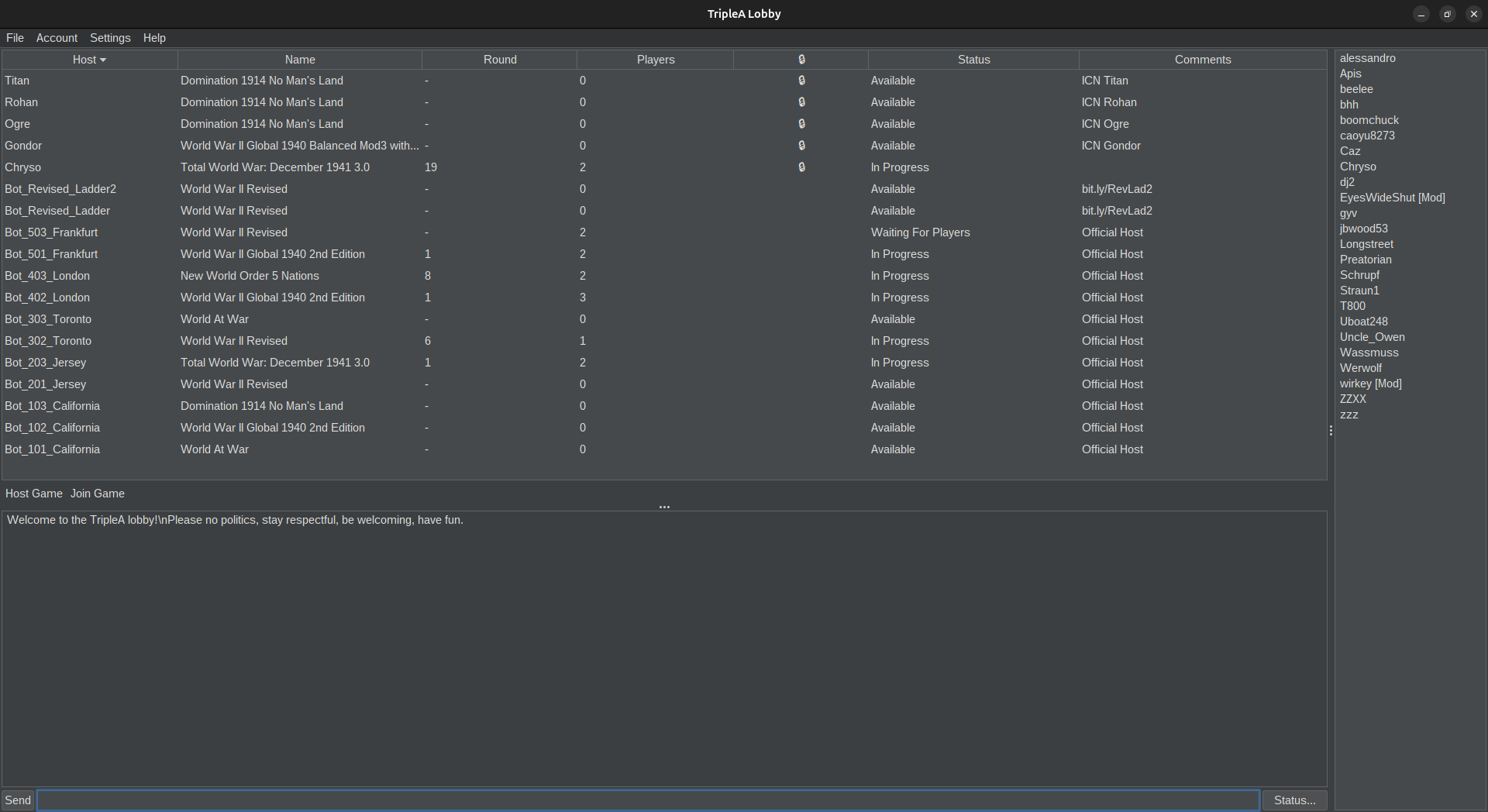Select player T800 in user list
Viewport: 1488px width, 812px height.
[x=1352, y=306]
